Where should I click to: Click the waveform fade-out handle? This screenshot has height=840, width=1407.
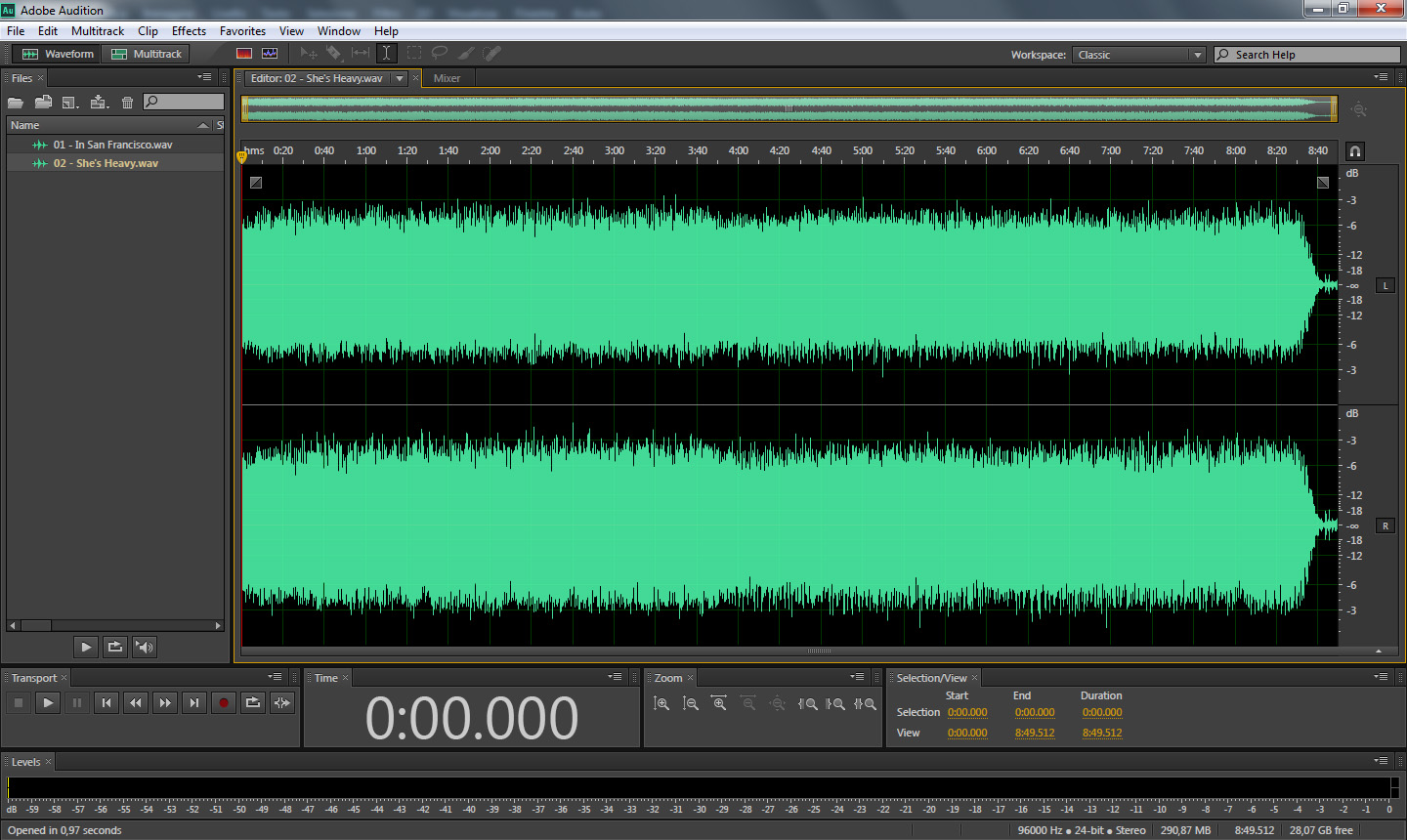[1323, 183]
